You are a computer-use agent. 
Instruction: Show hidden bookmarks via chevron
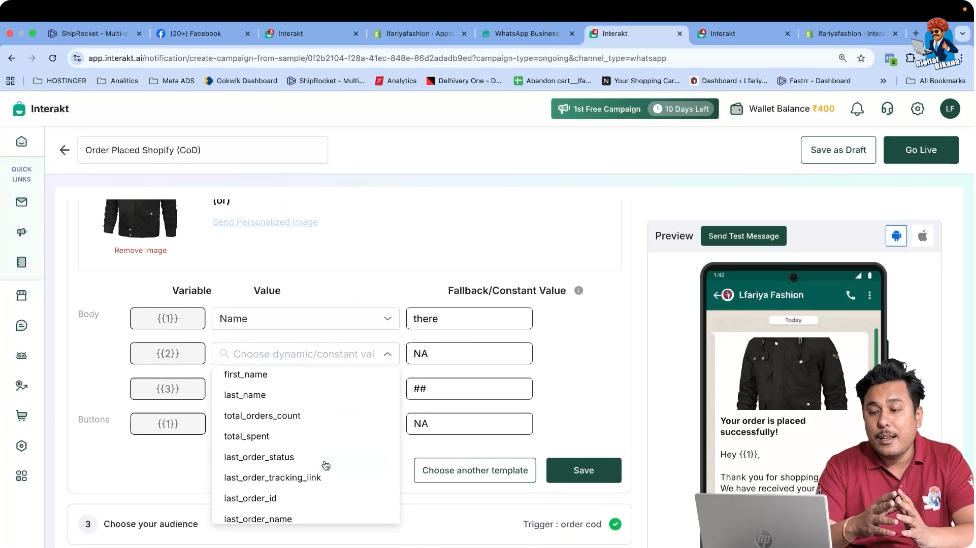point(883,81)
